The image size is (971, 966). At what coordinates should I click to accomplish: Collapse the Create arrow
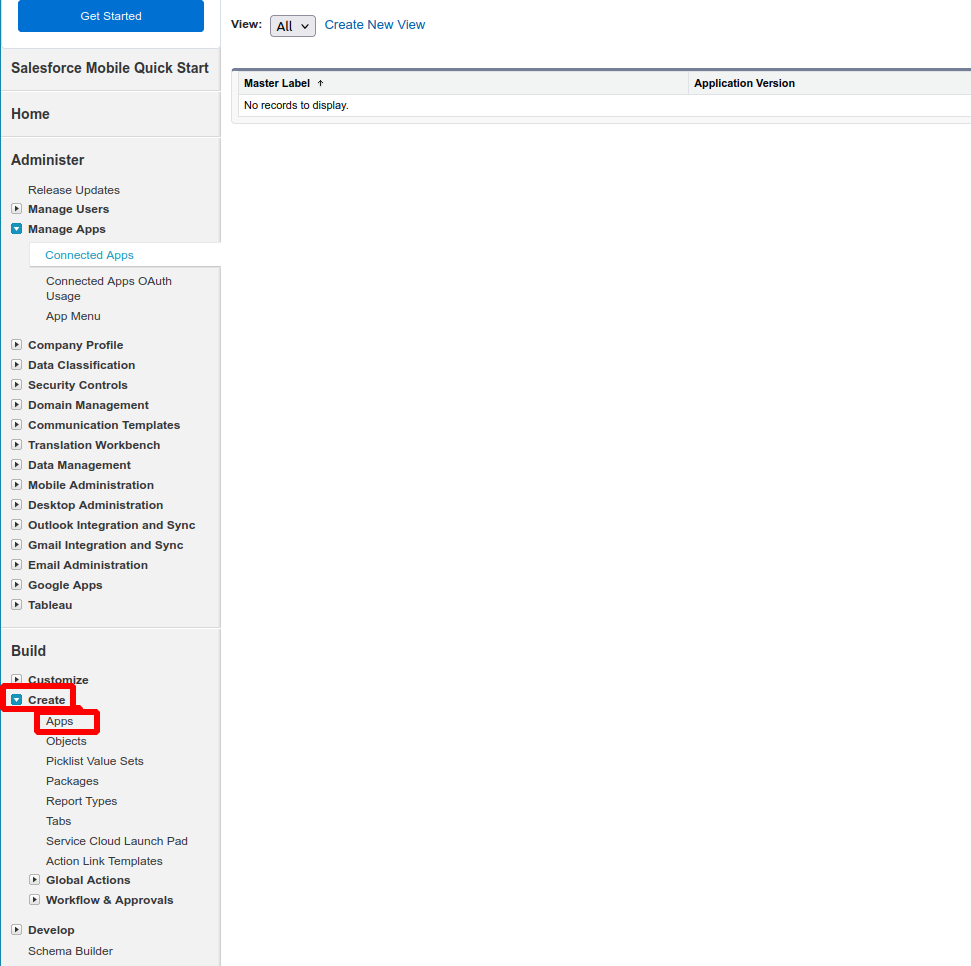point(17,700)
